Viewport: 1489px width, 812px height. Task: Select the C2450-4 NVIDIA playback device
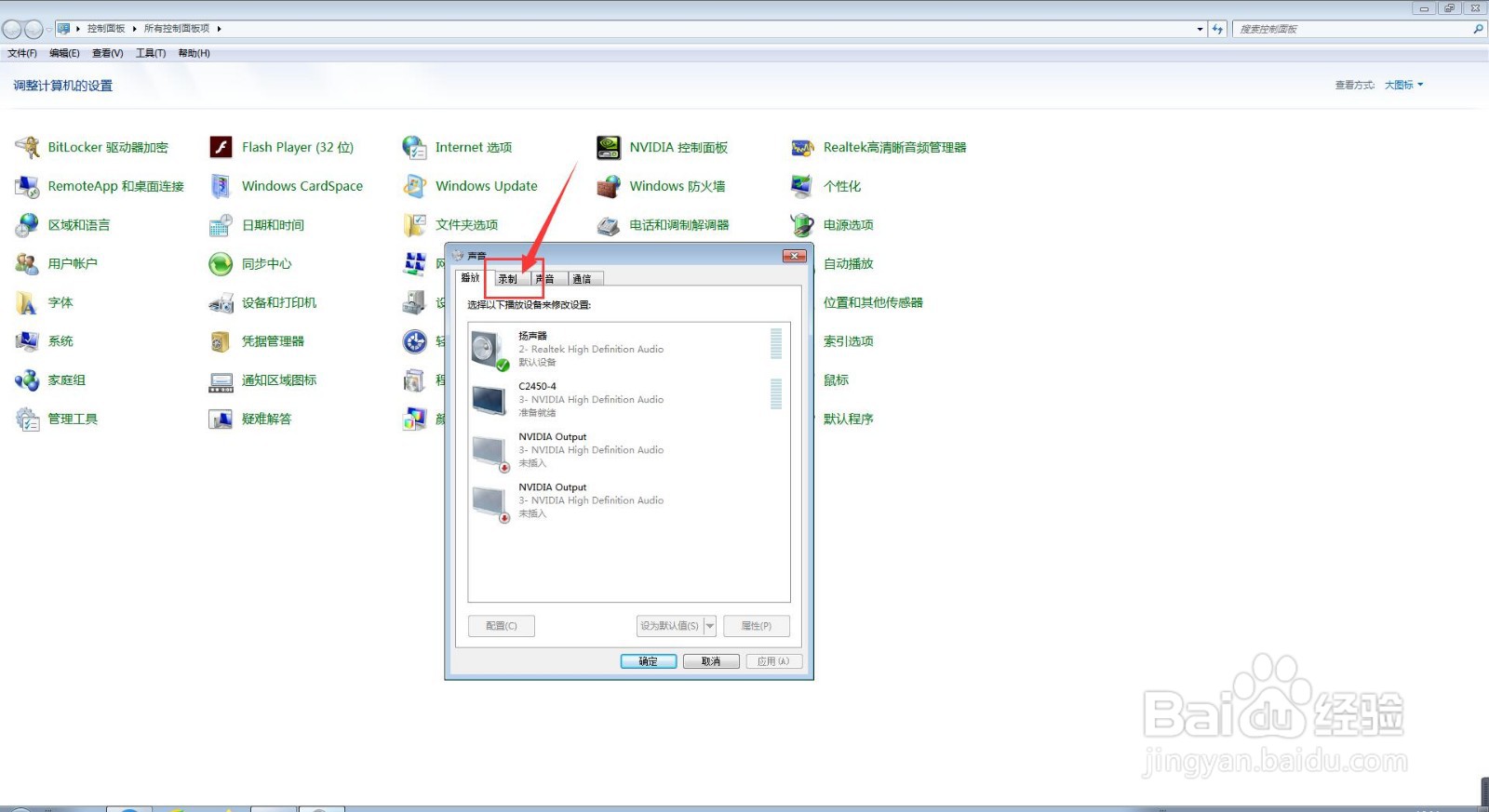tap(629, 399)
